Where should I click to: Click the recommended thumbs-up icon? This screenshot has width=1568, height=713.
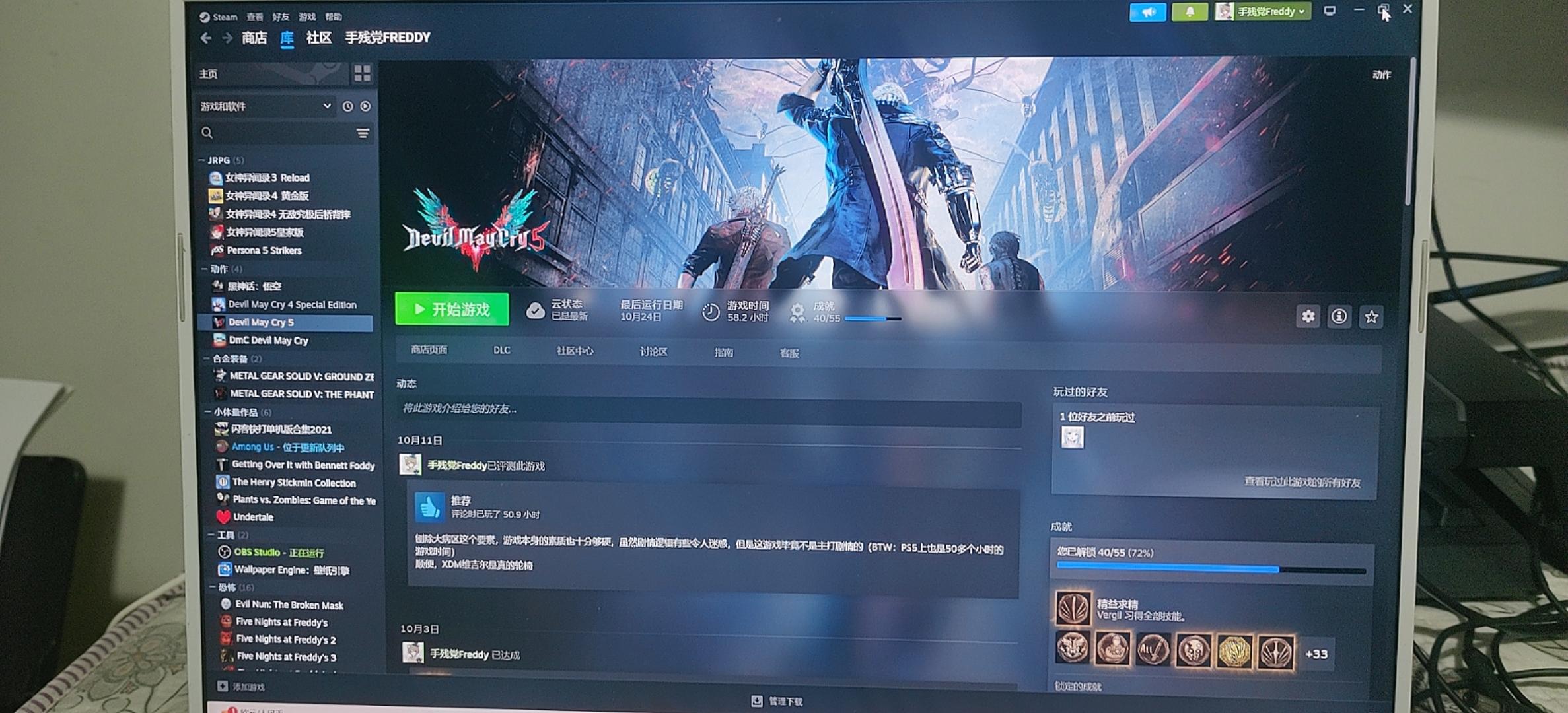pos(429,507)
